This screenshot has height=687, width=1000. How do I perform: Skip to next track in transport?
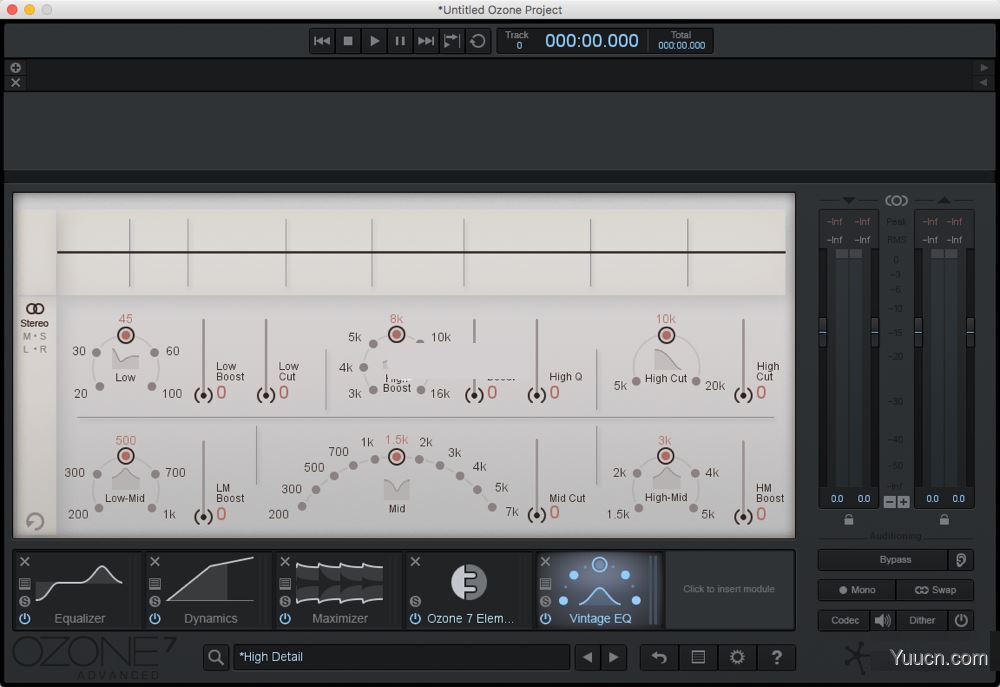tap(425, 41)
